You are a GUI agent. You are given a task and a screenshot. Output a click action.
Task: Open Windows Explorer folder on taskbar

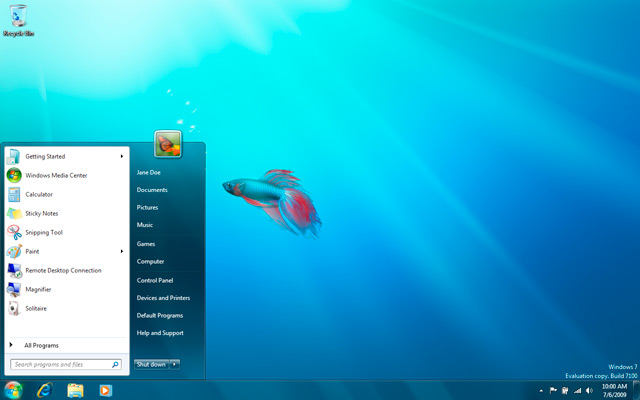tap(75, 391)
